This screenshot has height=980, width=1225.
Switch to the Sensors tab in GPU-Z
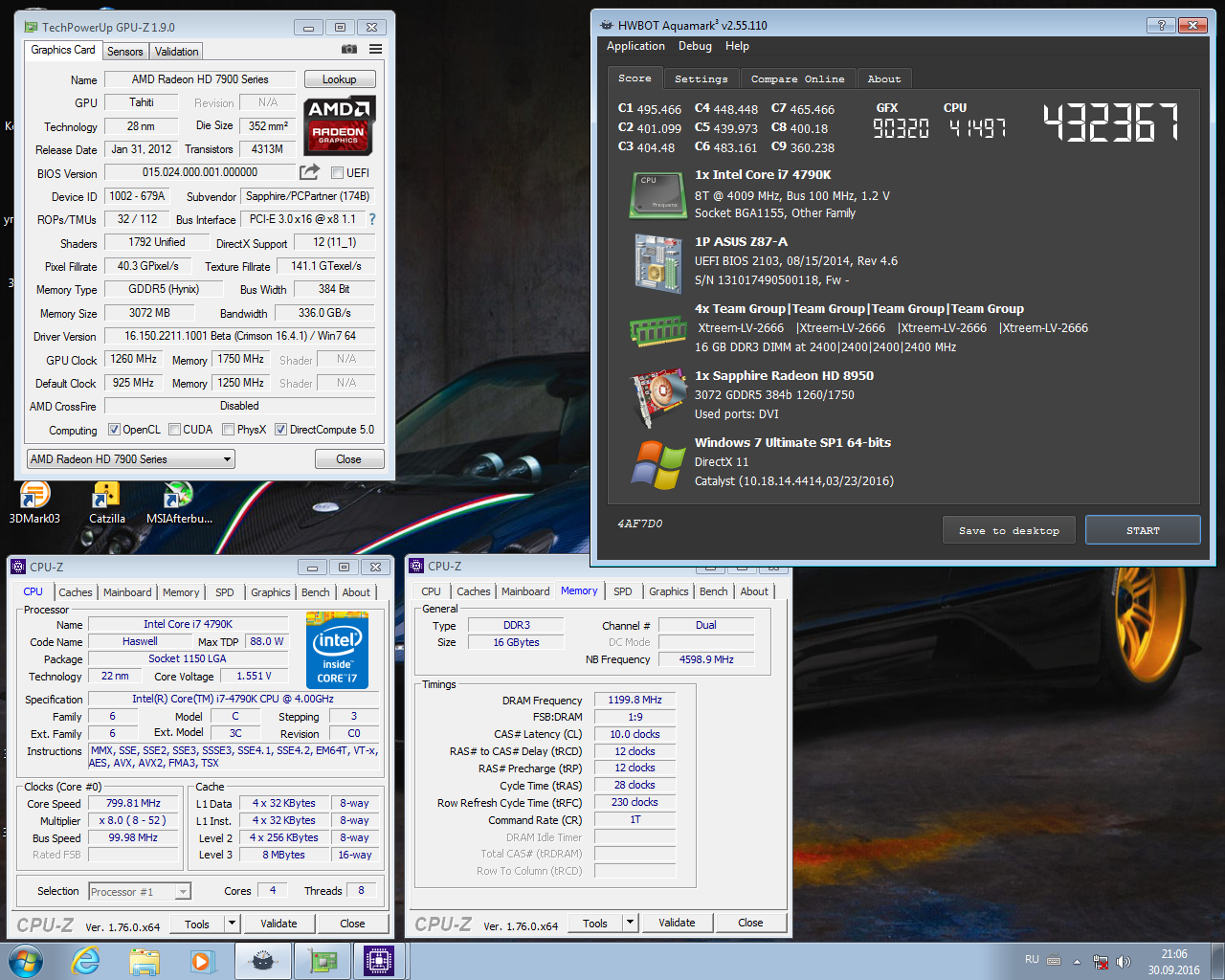124,52
